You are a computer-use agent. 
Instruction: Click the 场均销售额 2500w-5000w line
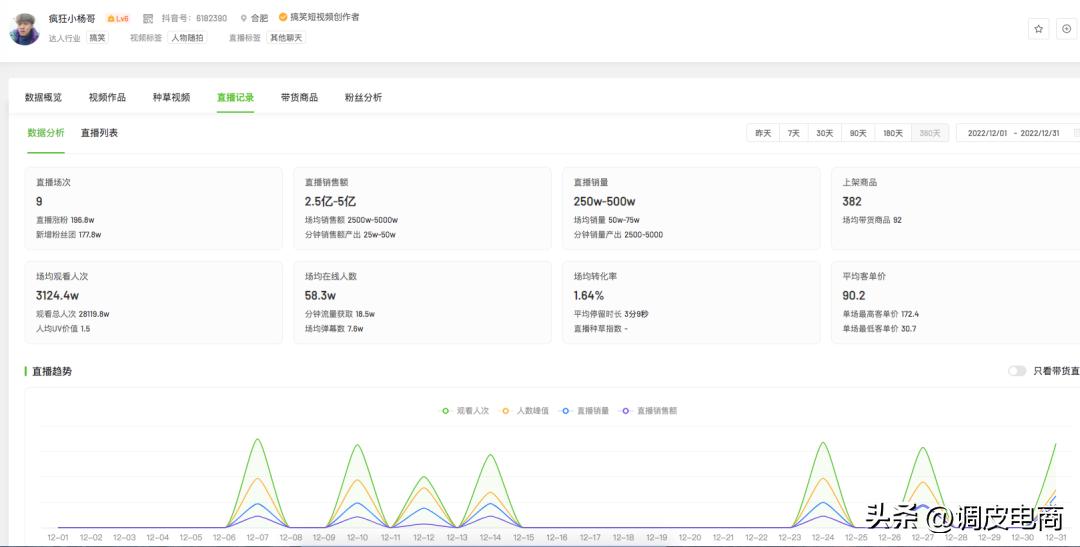(351, 220)
